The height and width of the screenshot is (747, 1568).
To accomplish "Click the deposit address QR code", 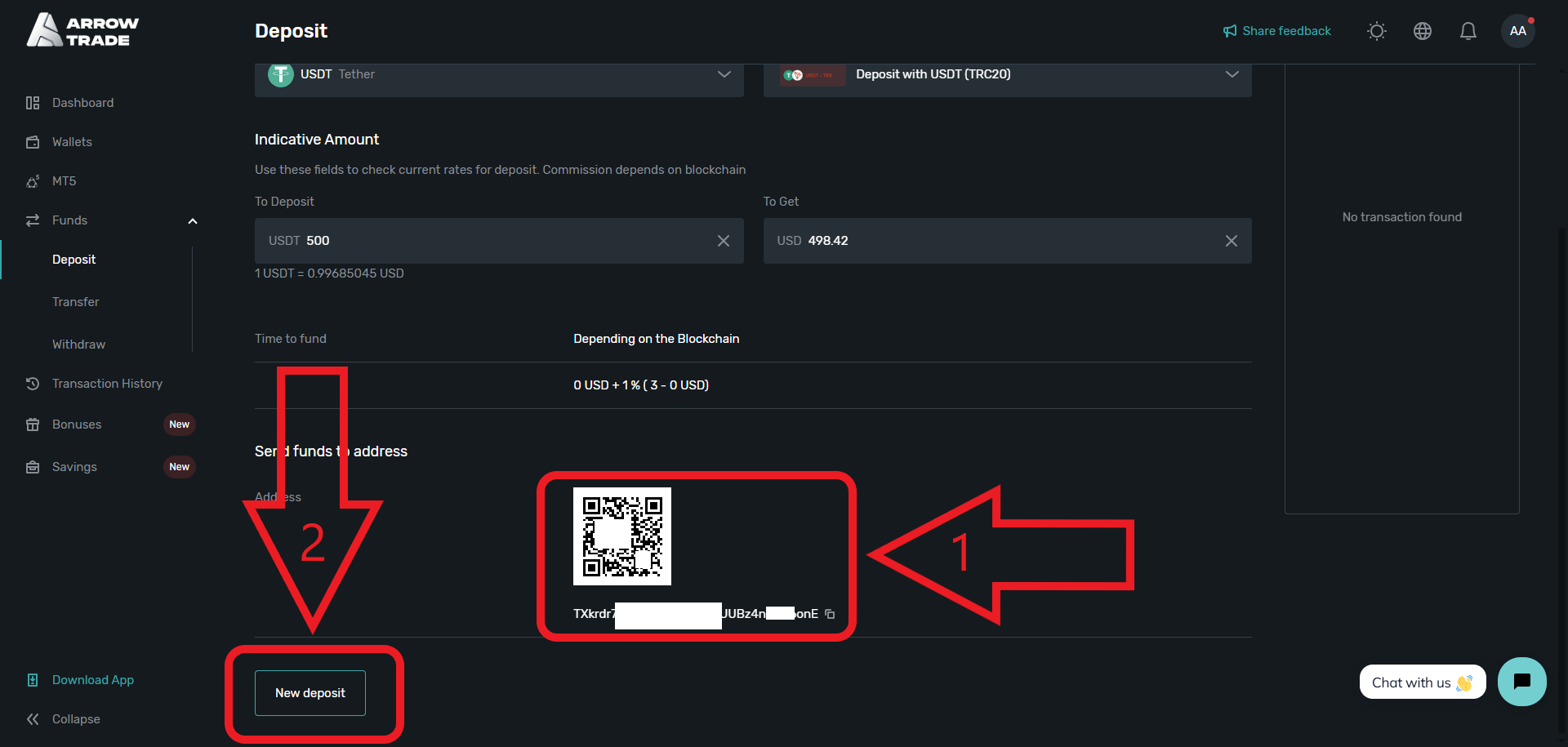I will click(x=622, y=536).
